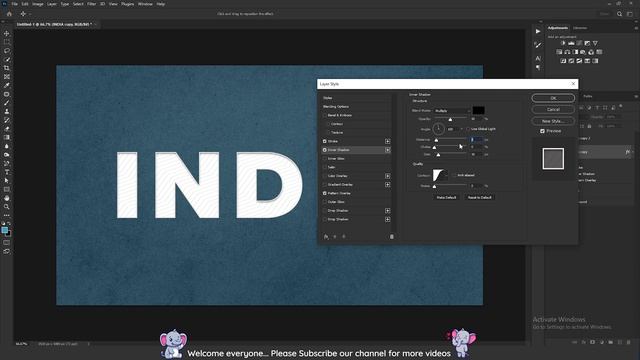
Task: Open the Actions play icon panel
Action: pyautogui.click(x=538, y=31)
